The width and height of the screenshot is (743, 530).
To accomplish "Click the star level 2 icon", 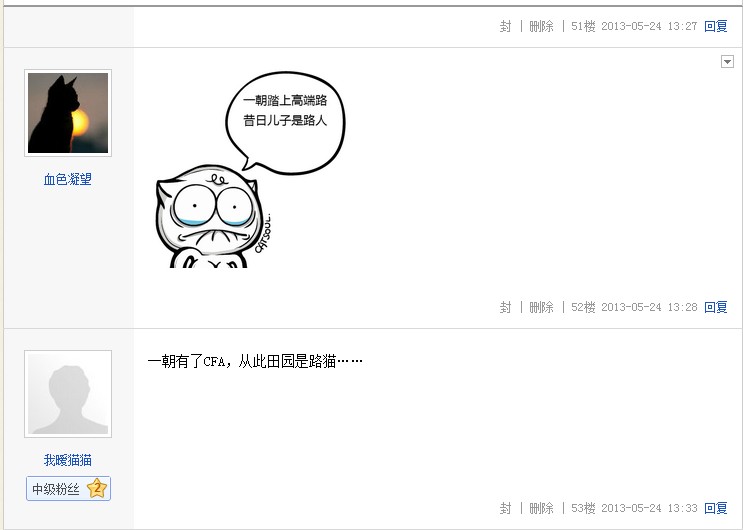I will [97, 488].
